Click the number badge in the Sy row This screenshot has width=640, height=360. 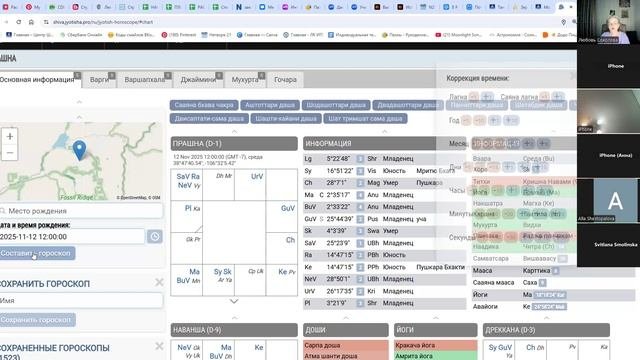[360, 171]
